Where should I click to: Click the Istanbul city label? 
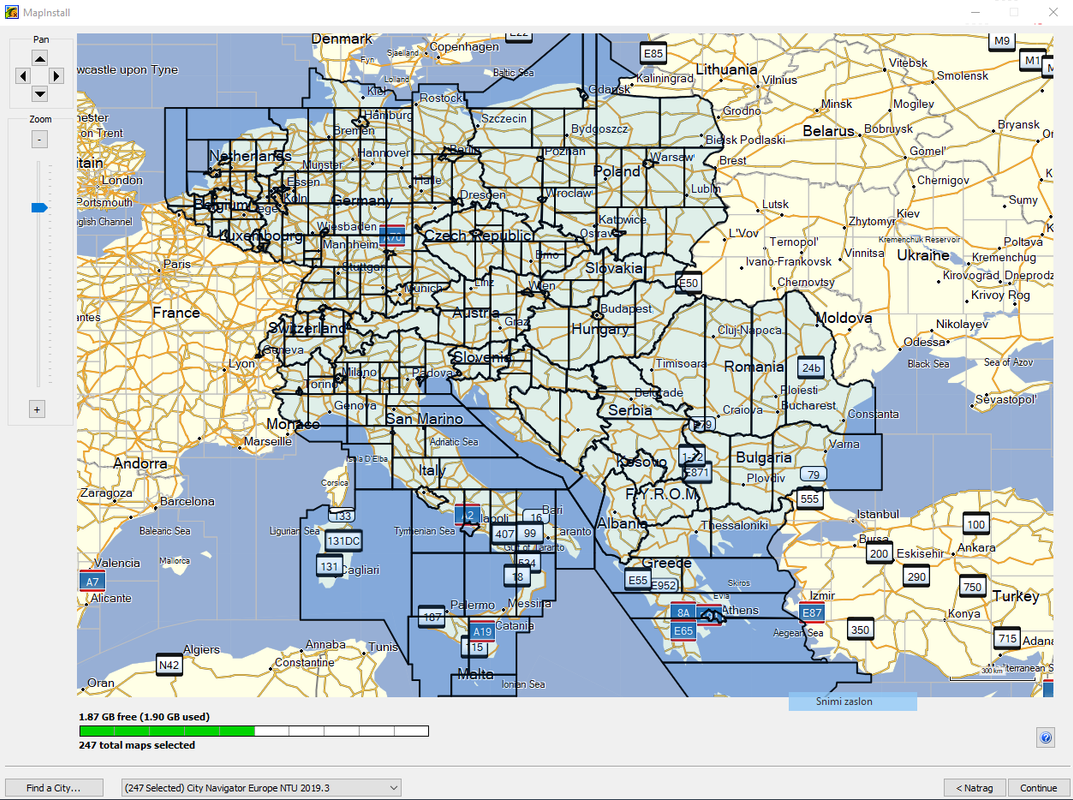tap(878, 514)
